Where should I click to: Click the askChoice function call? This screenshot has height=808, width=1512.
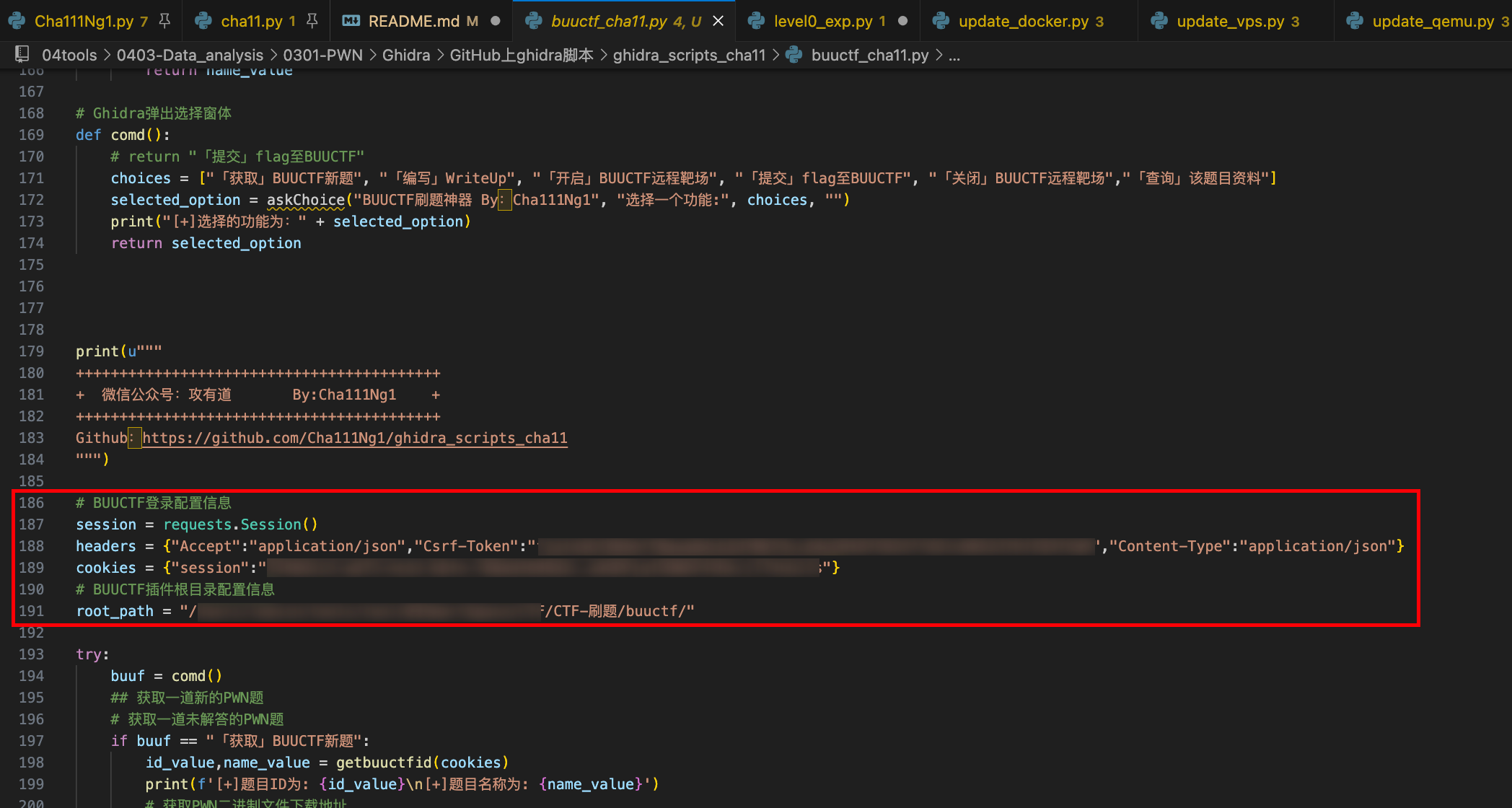[x=305, y=200]
